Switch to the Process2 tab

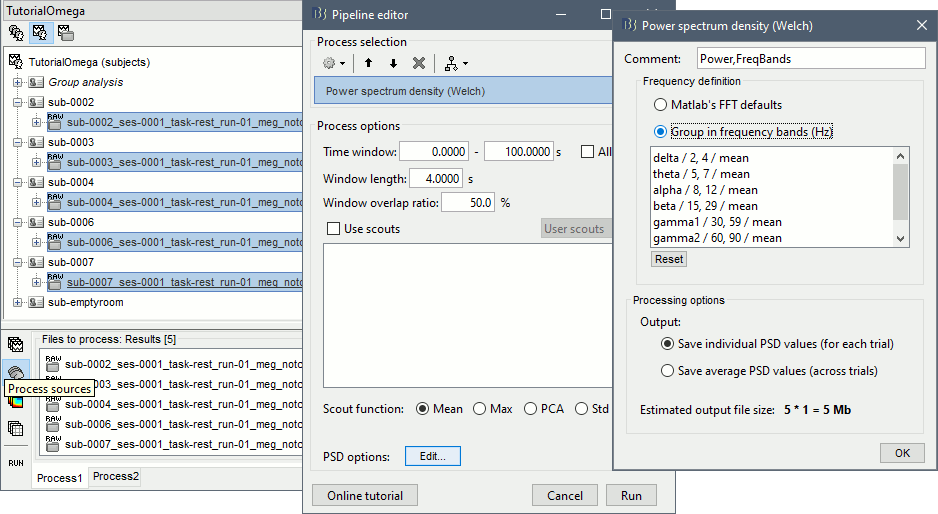pyautogui.click(x=116, y=477)
